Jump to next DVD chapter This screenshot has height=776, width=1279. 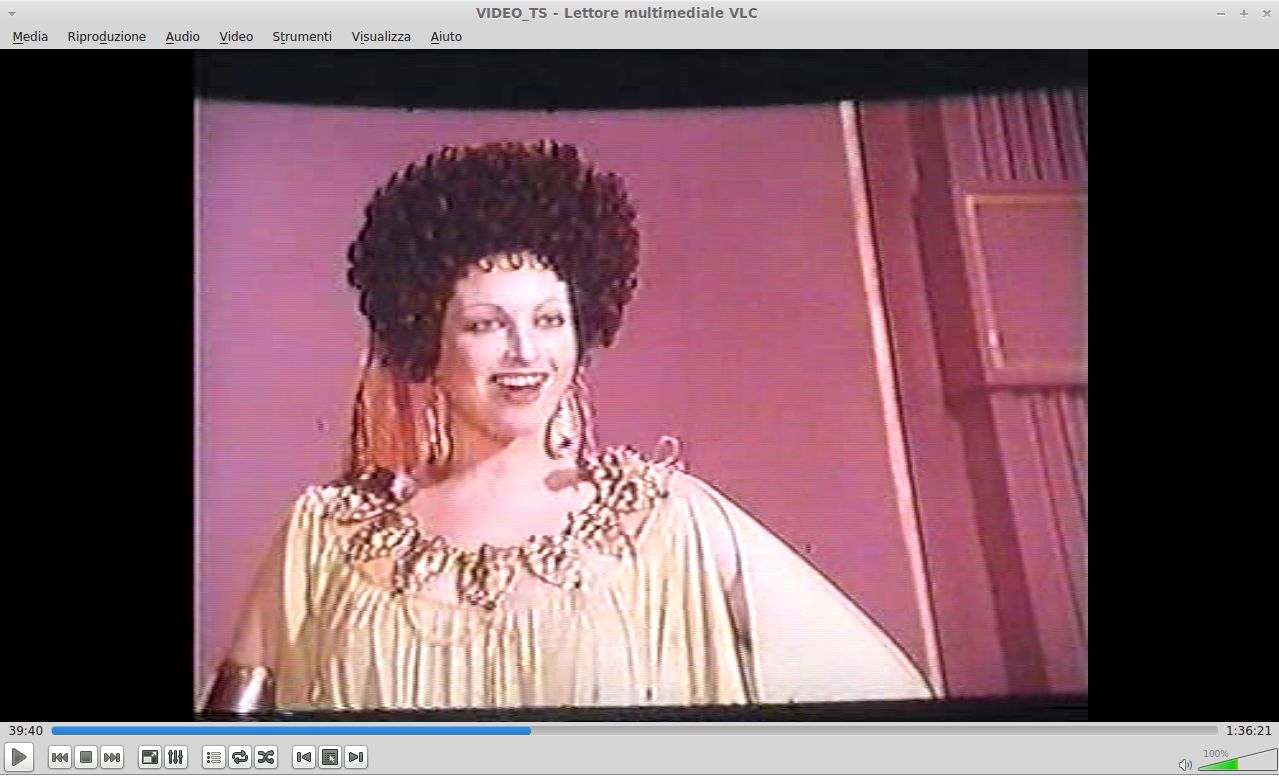[356, 758]
